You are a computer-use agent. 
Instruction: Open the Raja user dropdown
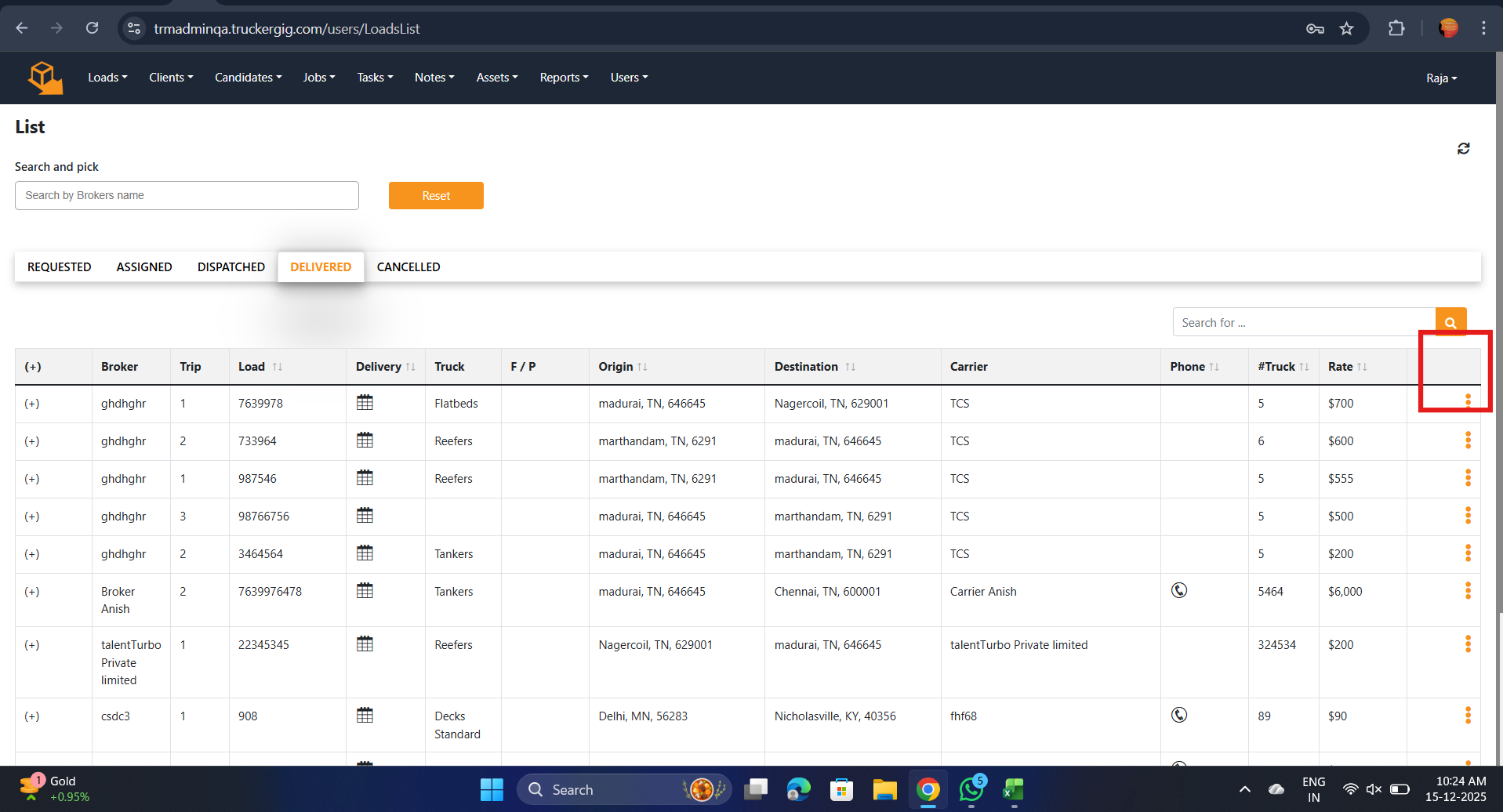pos(1441,78)
